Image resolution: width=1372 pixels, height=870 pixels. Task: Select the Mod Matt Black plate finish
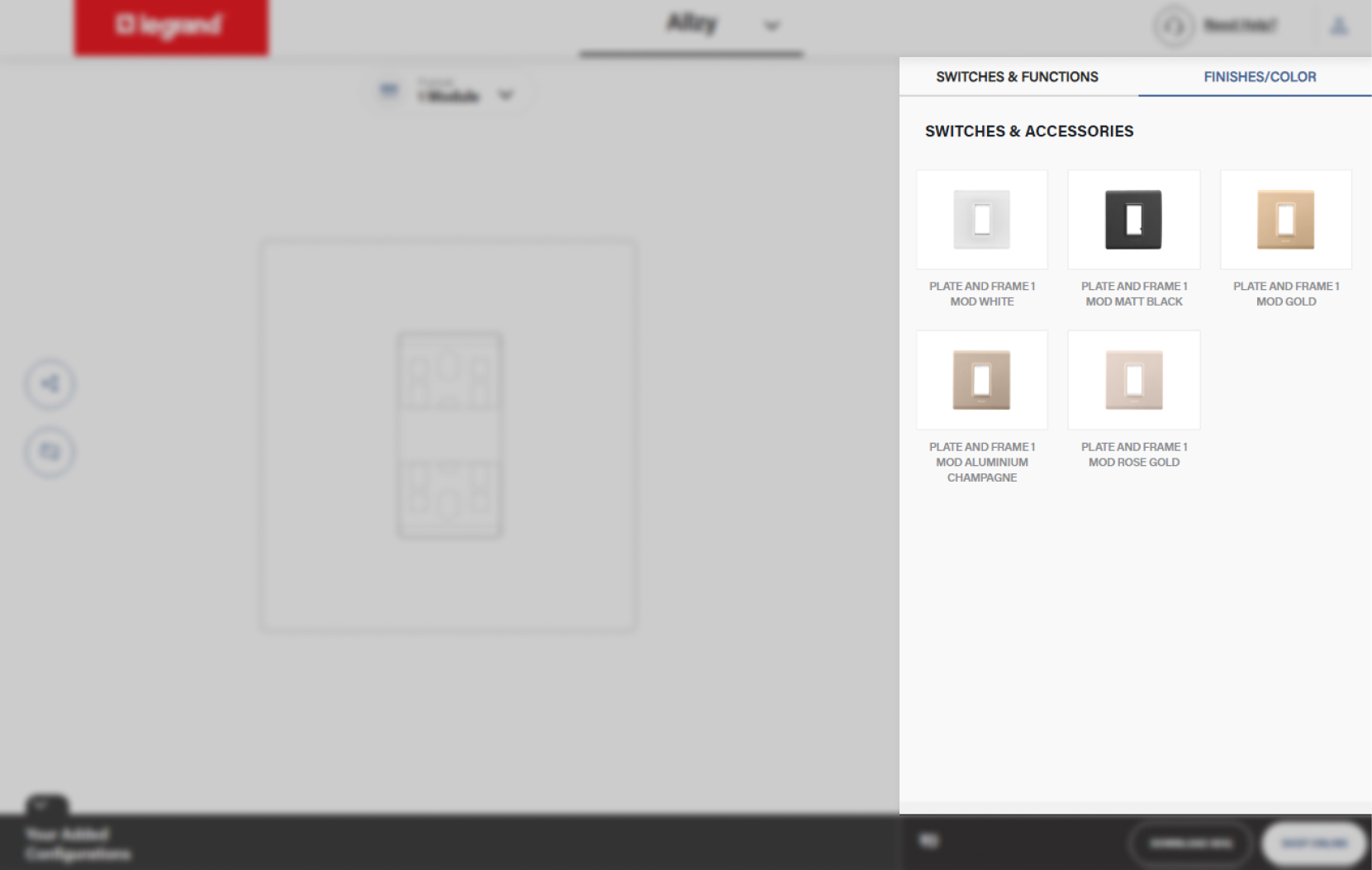pos(1133,221)
